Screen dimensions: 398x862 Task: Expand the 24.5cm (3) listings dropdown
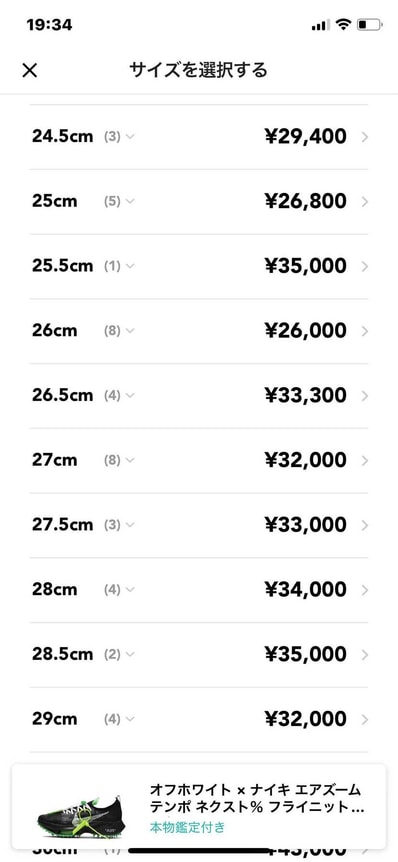(130, 137)
